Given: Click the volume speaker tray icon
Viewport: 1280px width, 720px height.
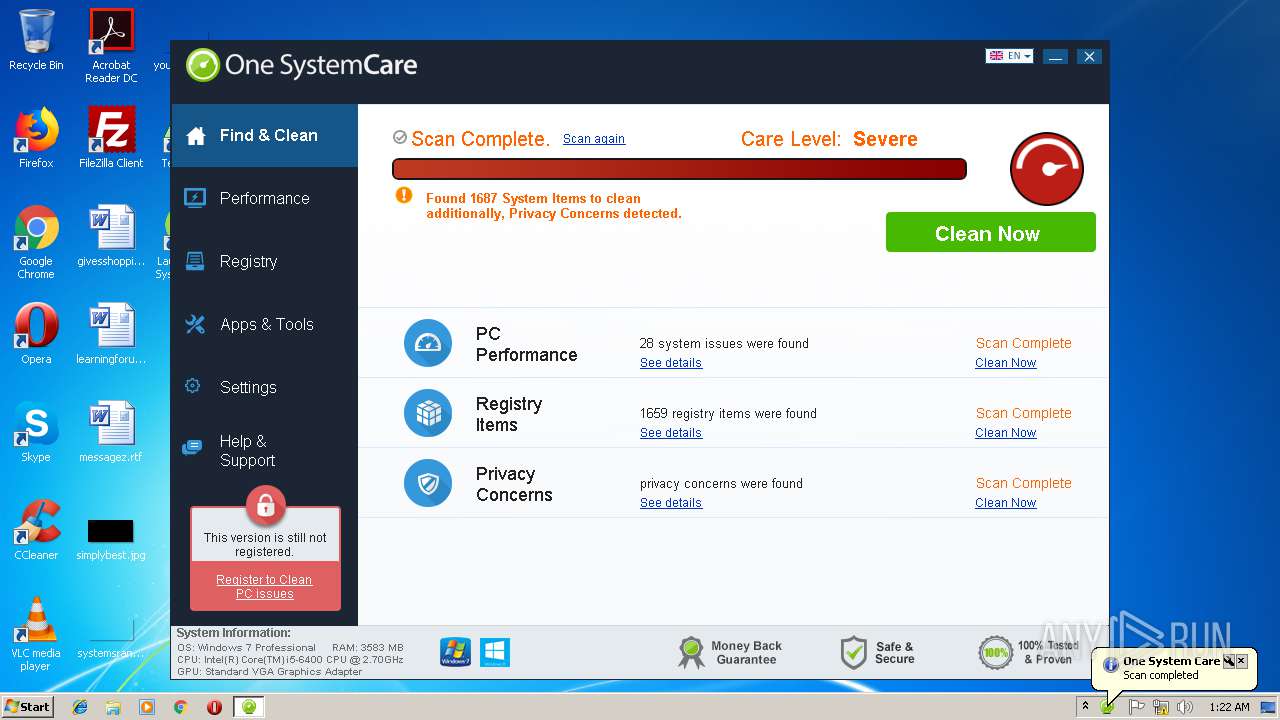Looking at the screenshot, I should pos(1185,707).
